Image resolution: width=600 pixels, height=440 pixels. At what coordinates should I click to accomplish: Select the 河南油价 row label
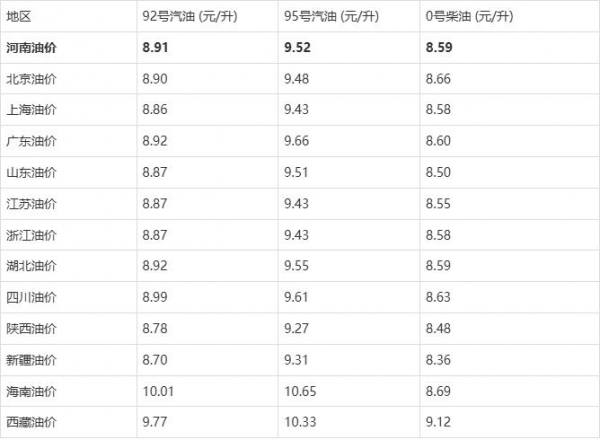tap(32, 46)
